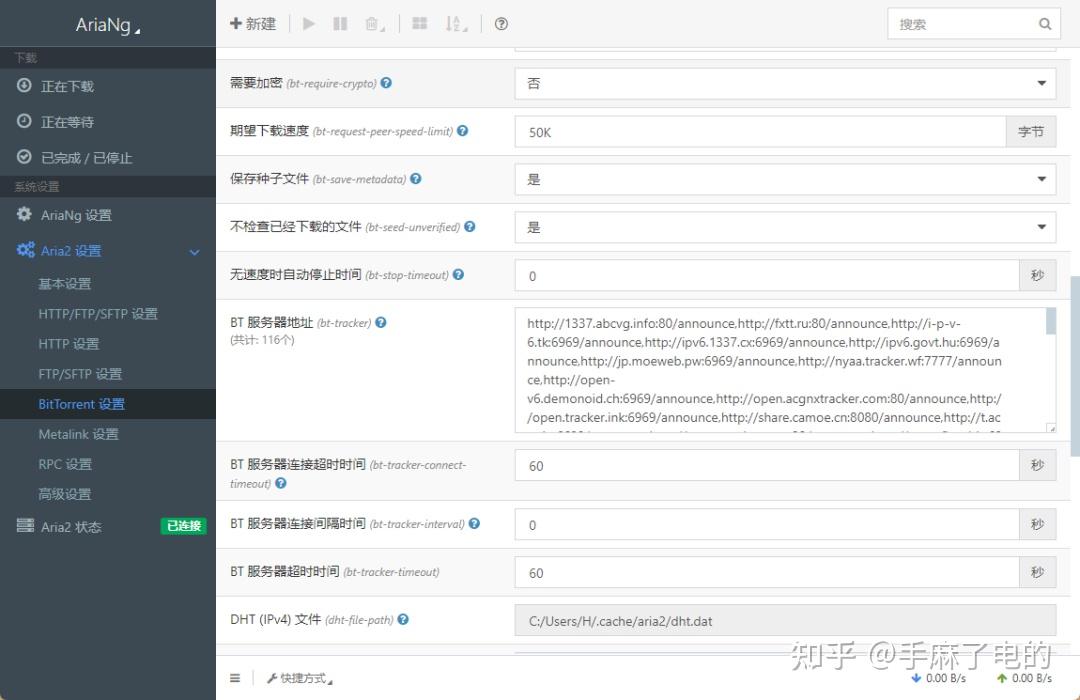
Task: Click the download speed indicator
Action: 938,678
